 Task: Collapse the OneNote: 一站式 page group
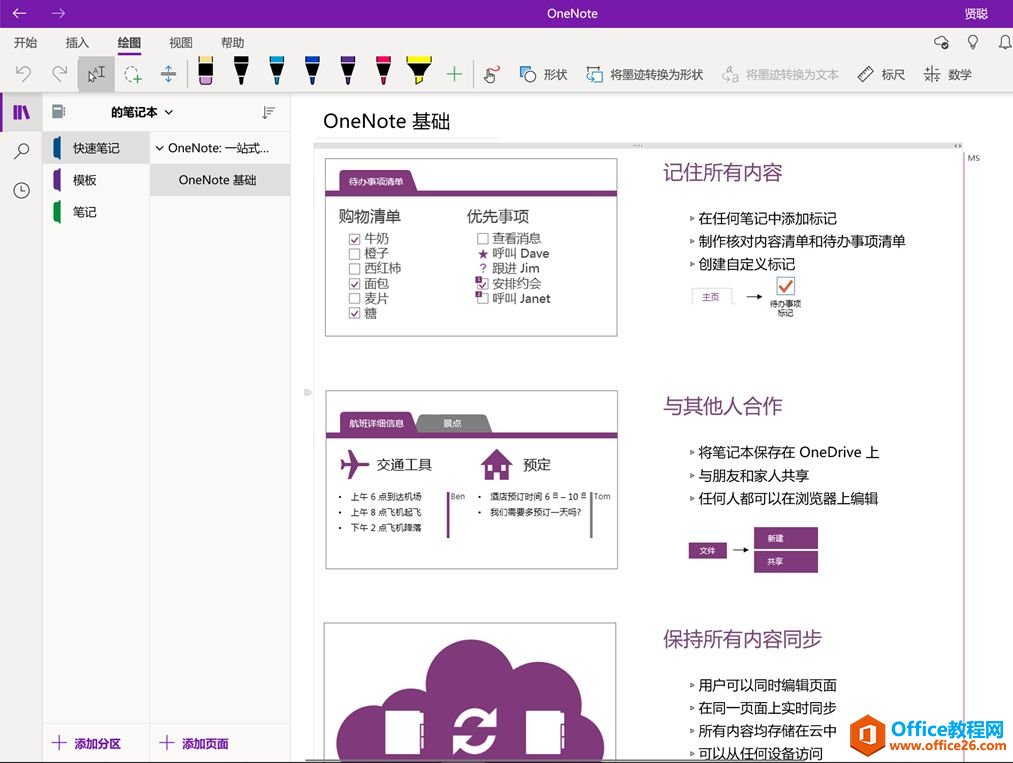coord(160,148)
